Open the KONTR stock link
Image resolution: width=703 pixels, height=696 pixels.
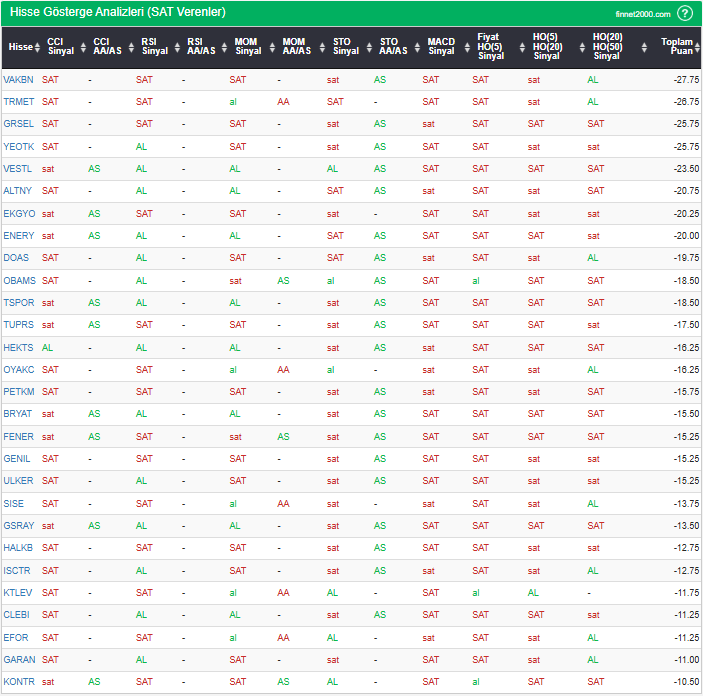[18, 681]
